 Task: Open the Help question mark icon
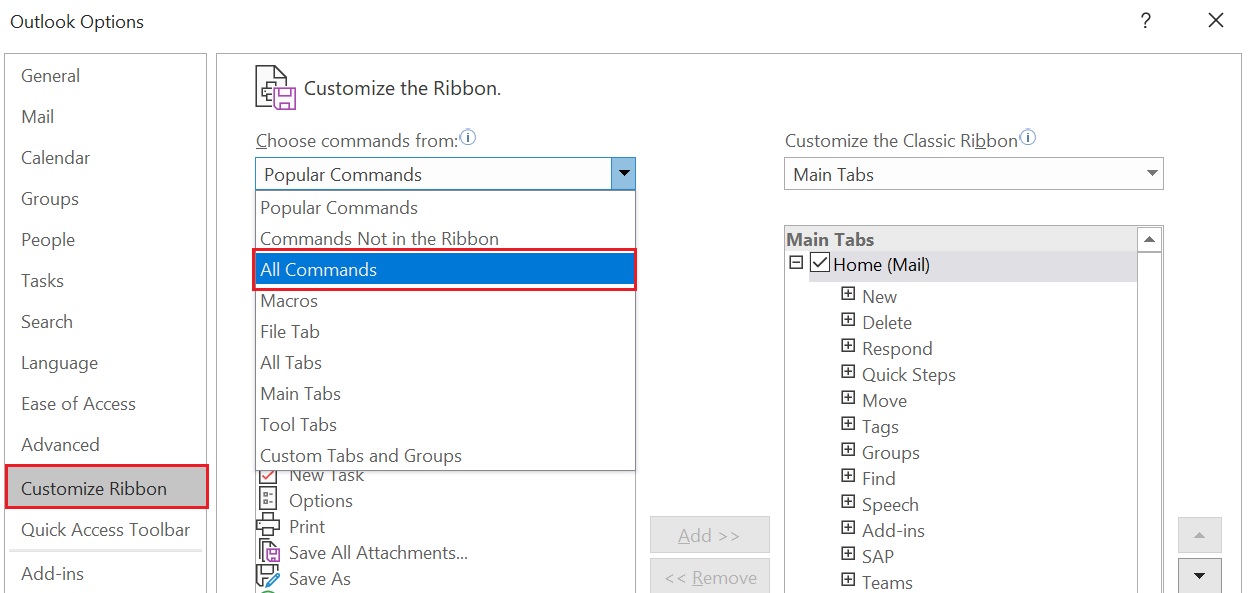coord(1146,21)
